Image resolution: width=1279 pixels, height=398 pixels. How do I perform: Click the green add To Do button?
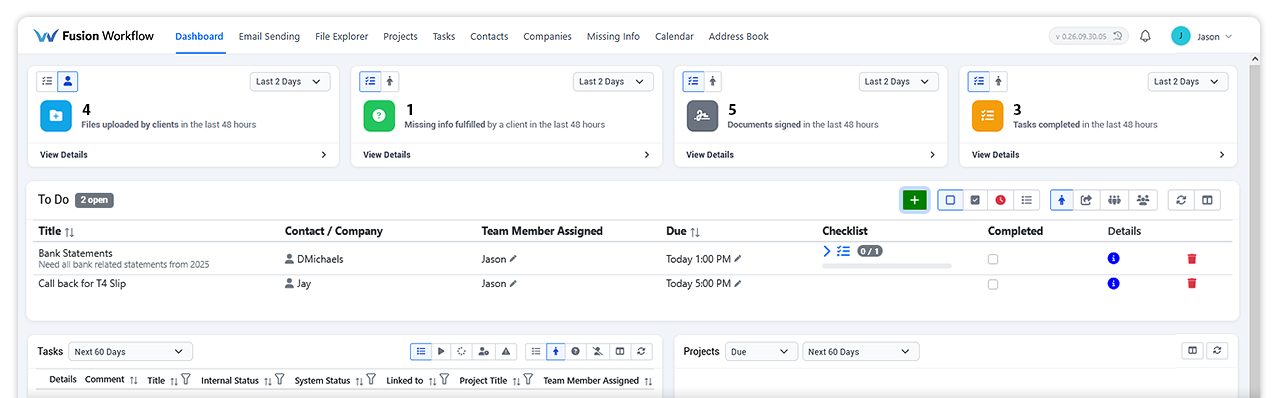(914, 200)
